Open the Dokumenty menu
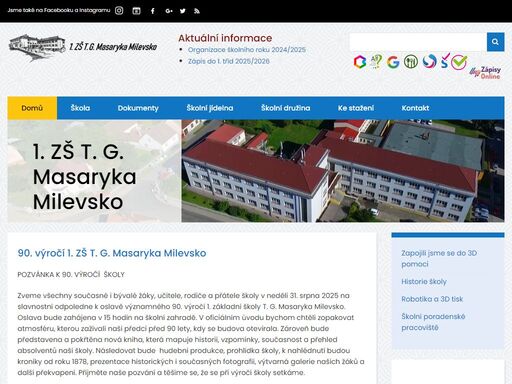The width and height of the screenshot is (512, 384). pos(138,108)
